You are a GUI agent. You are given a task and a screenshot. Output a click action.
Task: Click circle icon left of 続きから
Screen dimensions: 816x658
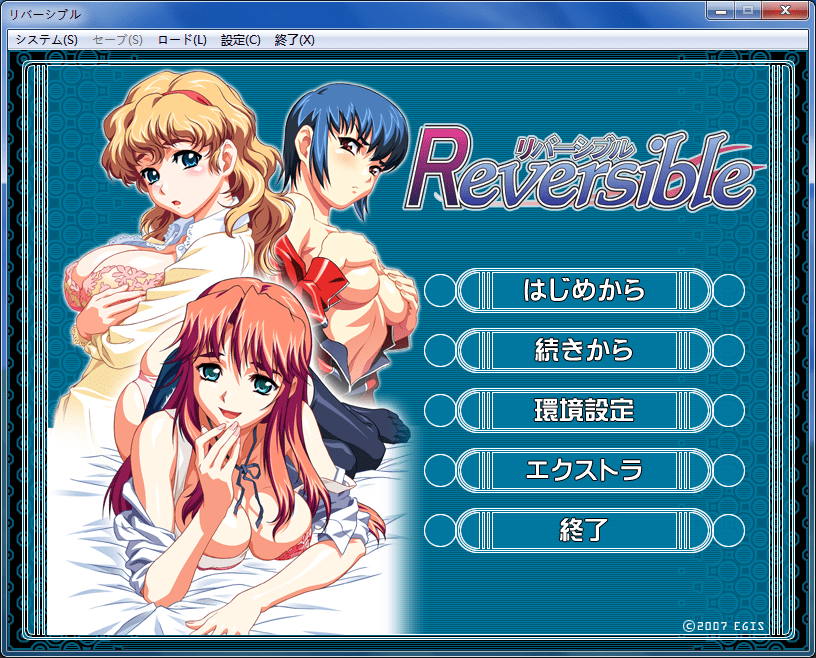pyautogui.click(x=440, y=350)
